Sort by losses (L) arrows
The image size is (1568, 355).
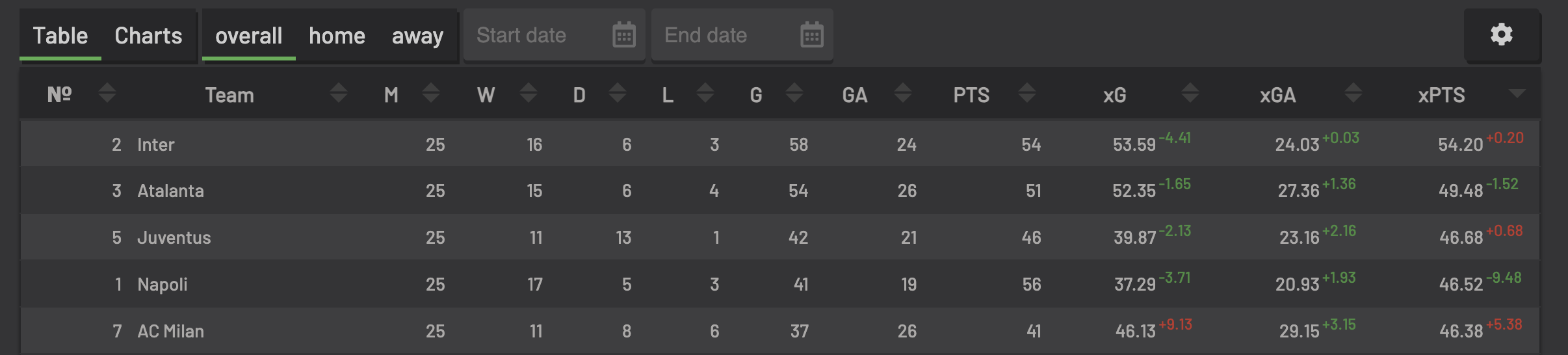[705, 94]
